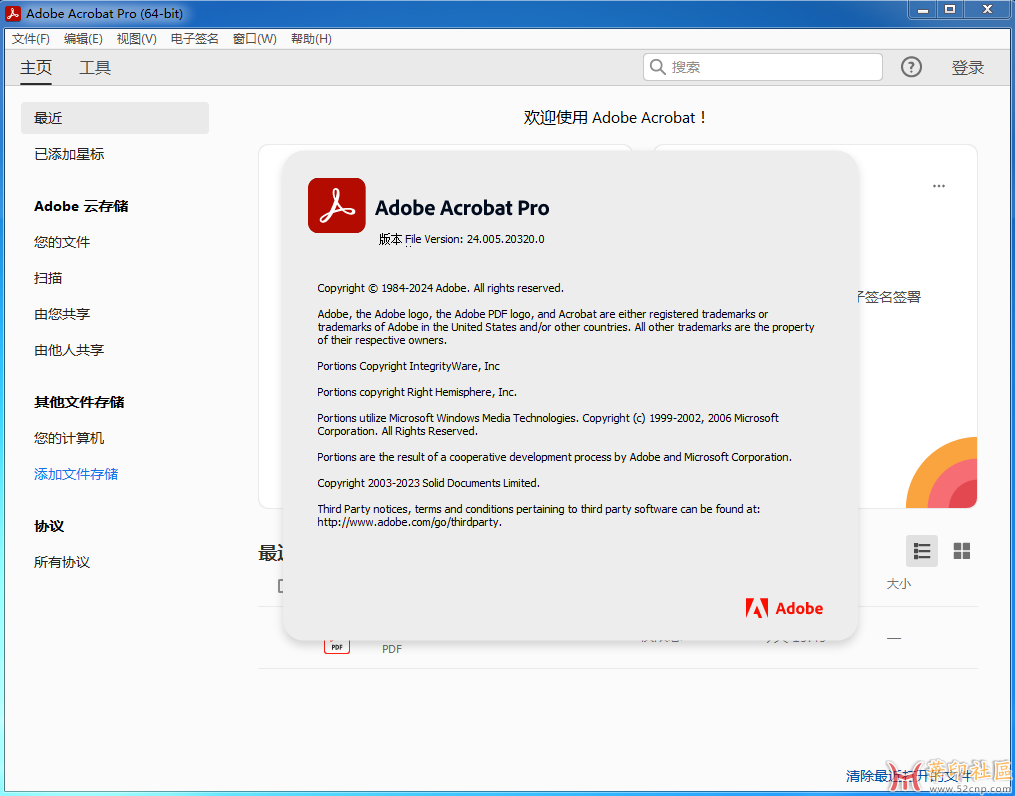1015x796 pixels.
Task: Click the 'Portions Copyright IntegrityWare, Inc' line
Action: point(408,366)
